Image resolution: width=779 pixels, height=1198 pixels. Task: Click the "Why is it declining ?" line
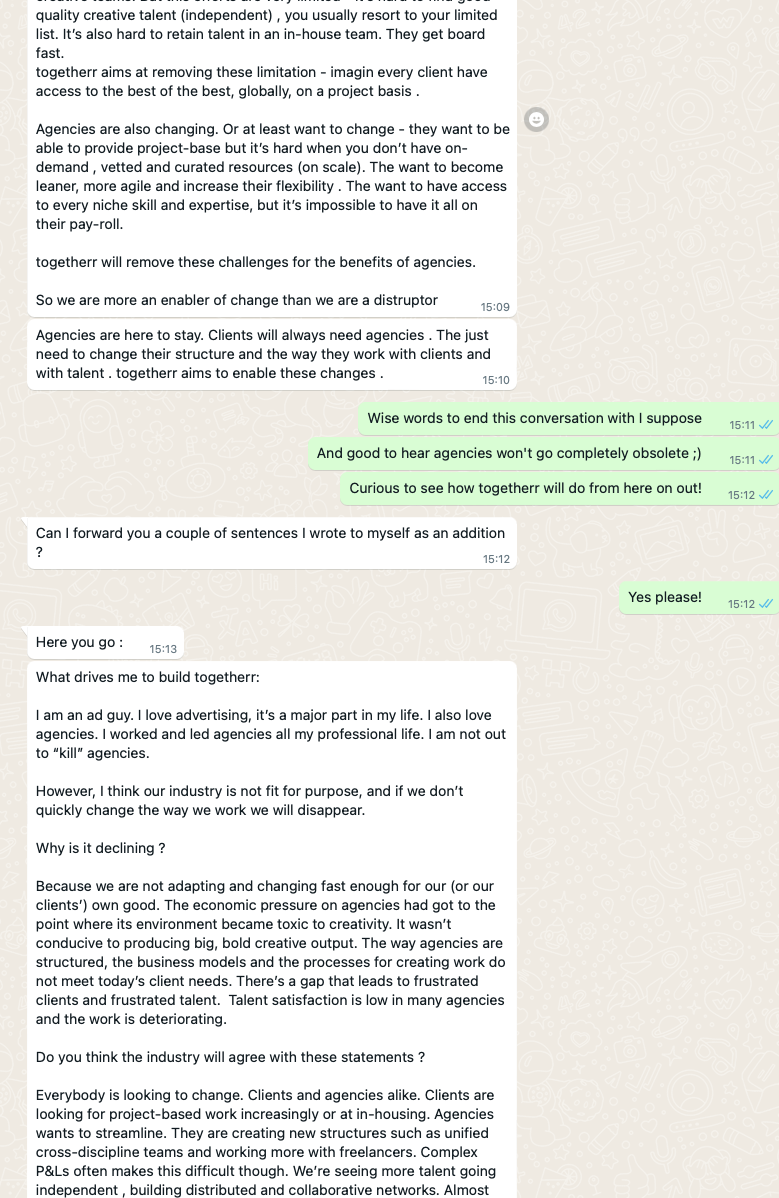pos(100,849)
